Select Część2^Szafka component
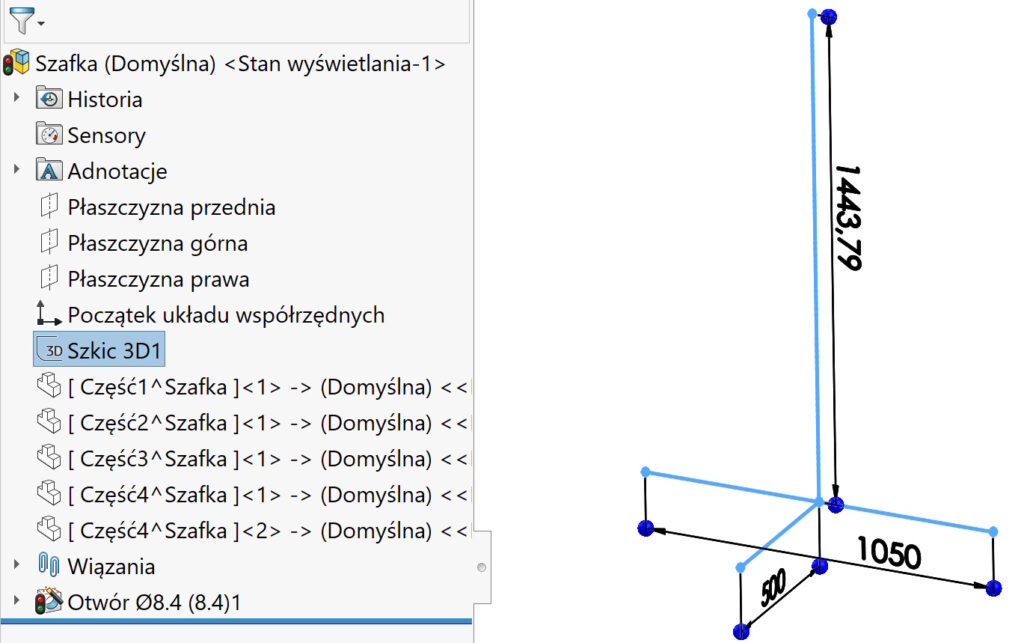This screenshot has height=643, width=1024. coord(250,422)
